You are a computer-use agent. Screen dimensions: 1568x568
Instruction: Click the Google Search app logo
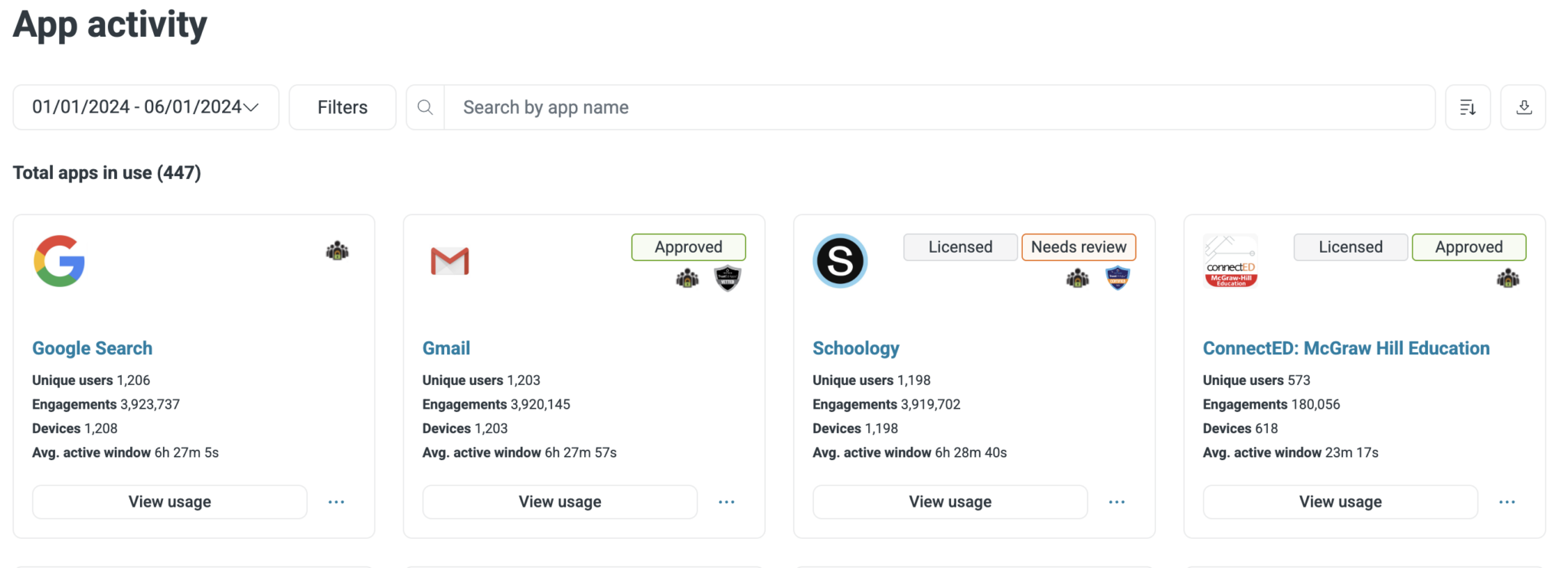[59, 261]
